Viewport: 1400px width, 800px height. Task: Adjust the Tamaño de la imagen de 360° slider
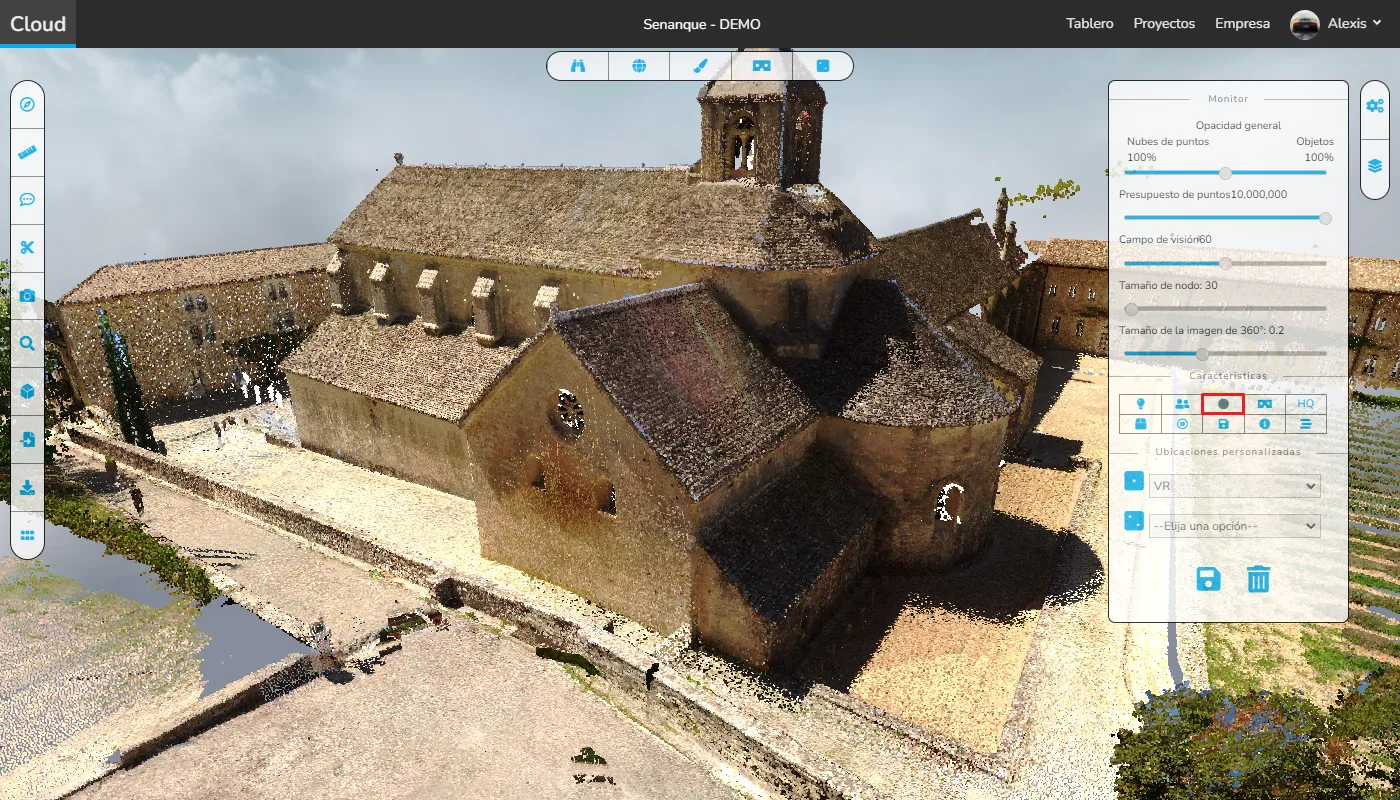1226,353
